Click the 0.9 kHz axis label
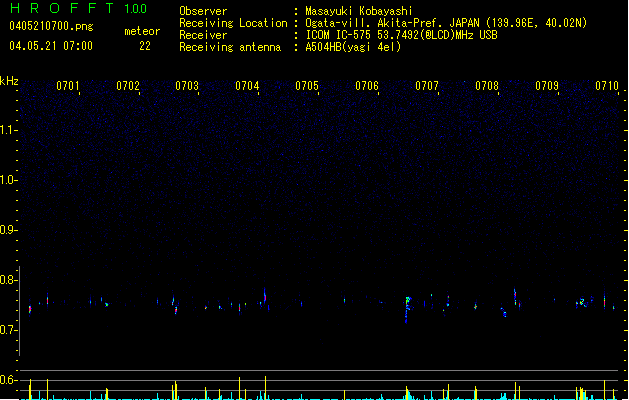The width and height of the screenshot is (629, 400). click(x=8, y=230)
